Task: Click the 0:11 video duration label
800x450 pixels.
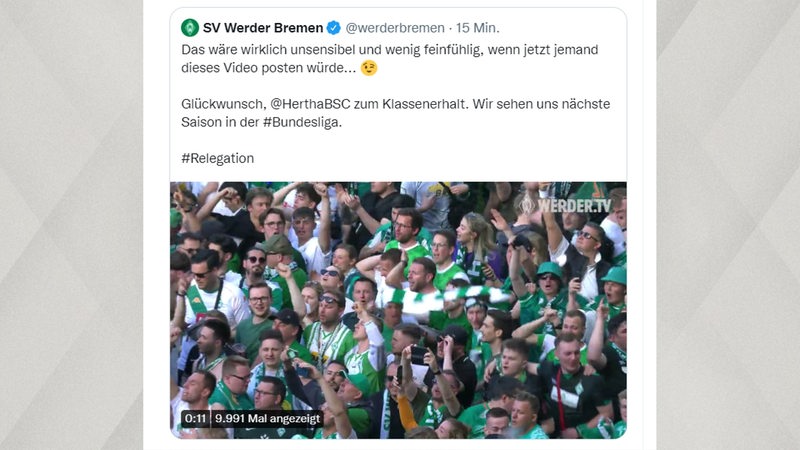Action: 195,419
